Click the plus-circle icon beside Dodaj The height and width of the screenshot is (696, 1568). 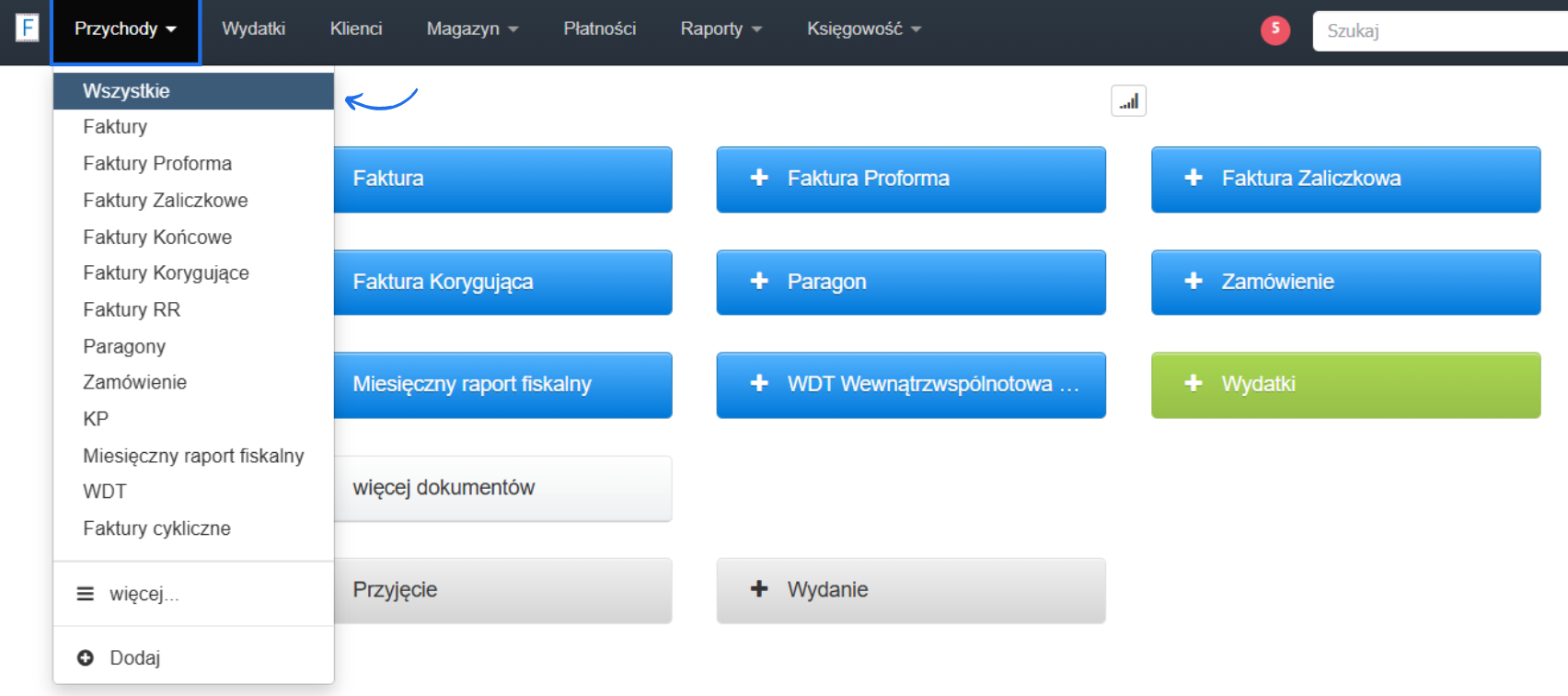tap(86, 657)
